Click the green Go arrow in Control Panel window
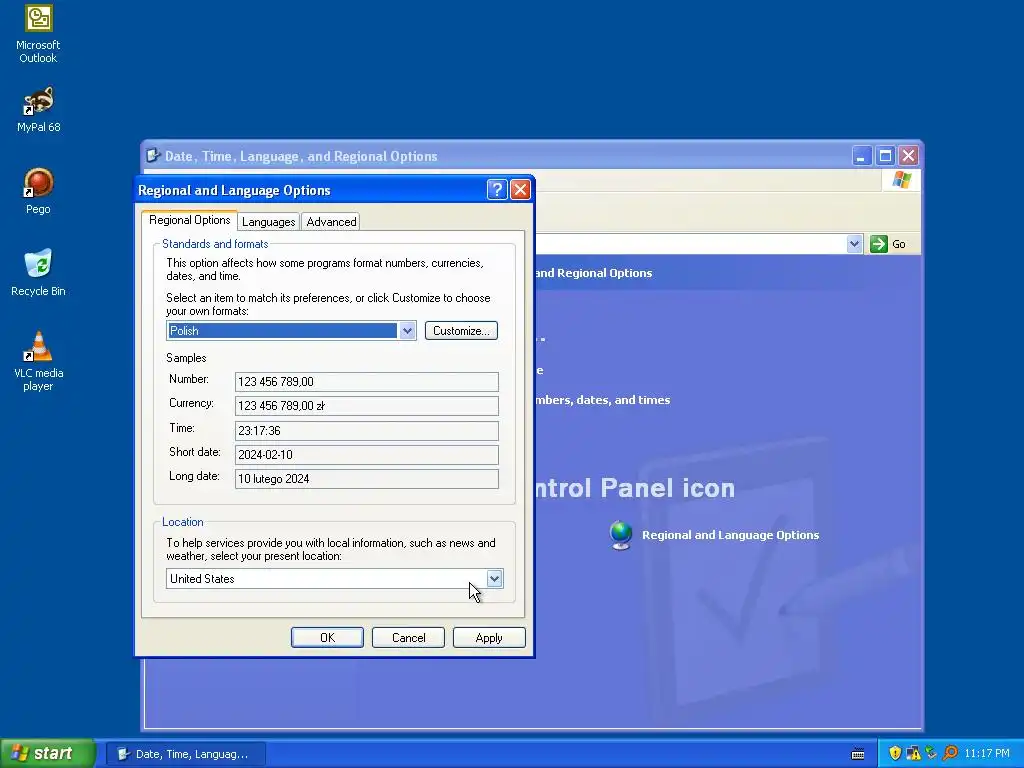The width and height of the screenshot is (1024, 768). point(878,244)
